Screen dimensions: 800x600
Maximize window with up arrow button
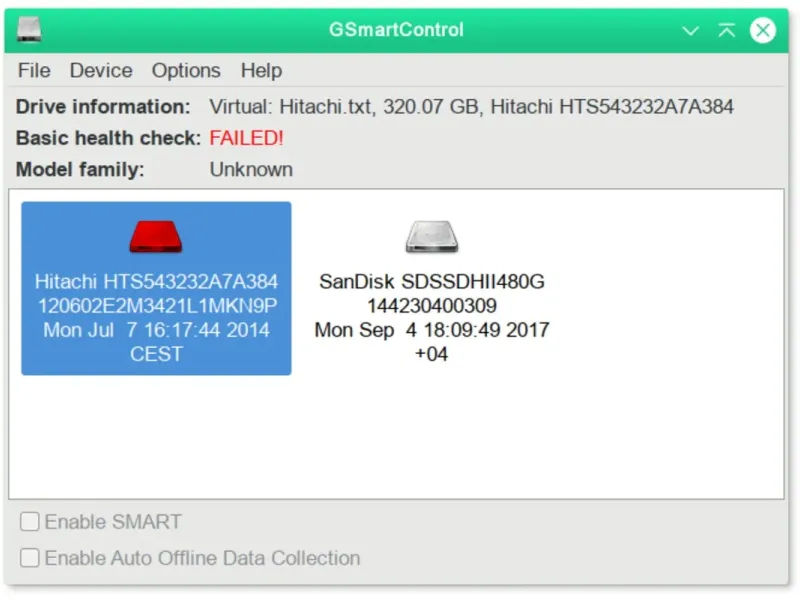coord(727,30)
